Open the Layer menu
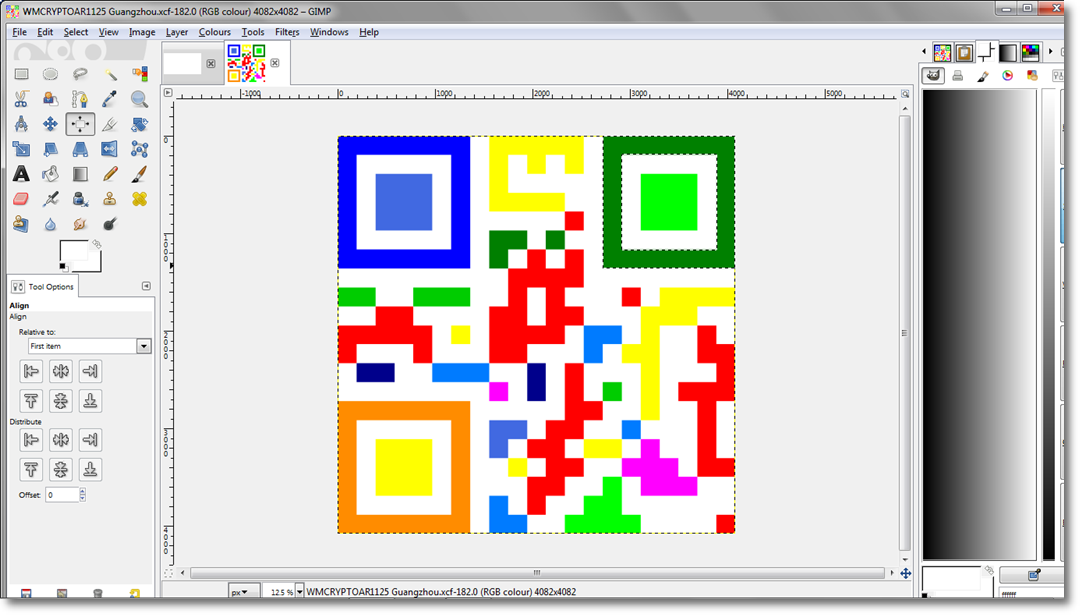Viewport: 1080px width, 615px height. click(177, 32)
